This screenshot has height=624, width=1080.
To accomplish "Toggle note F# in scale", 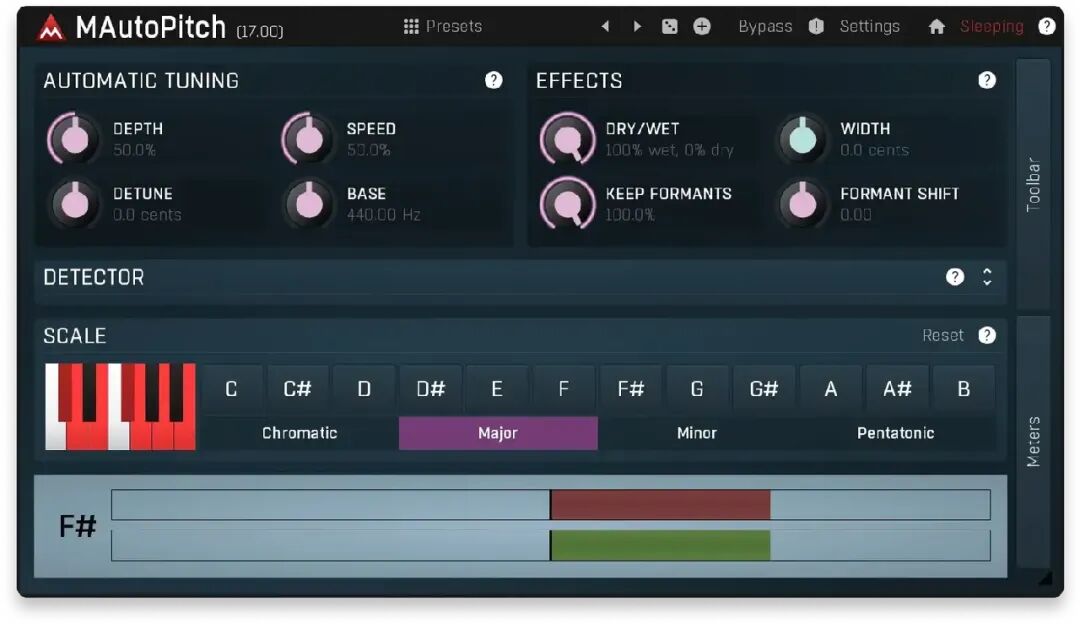I will tap(630, 389).
